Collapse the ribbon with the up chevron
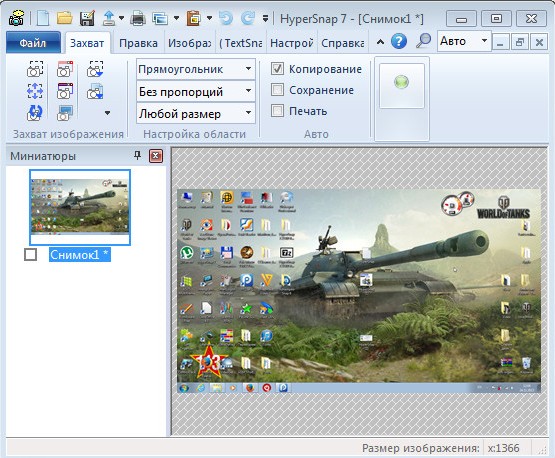Image resolution: width=555 pixels, height=458 pixels. tap(380, 42)
